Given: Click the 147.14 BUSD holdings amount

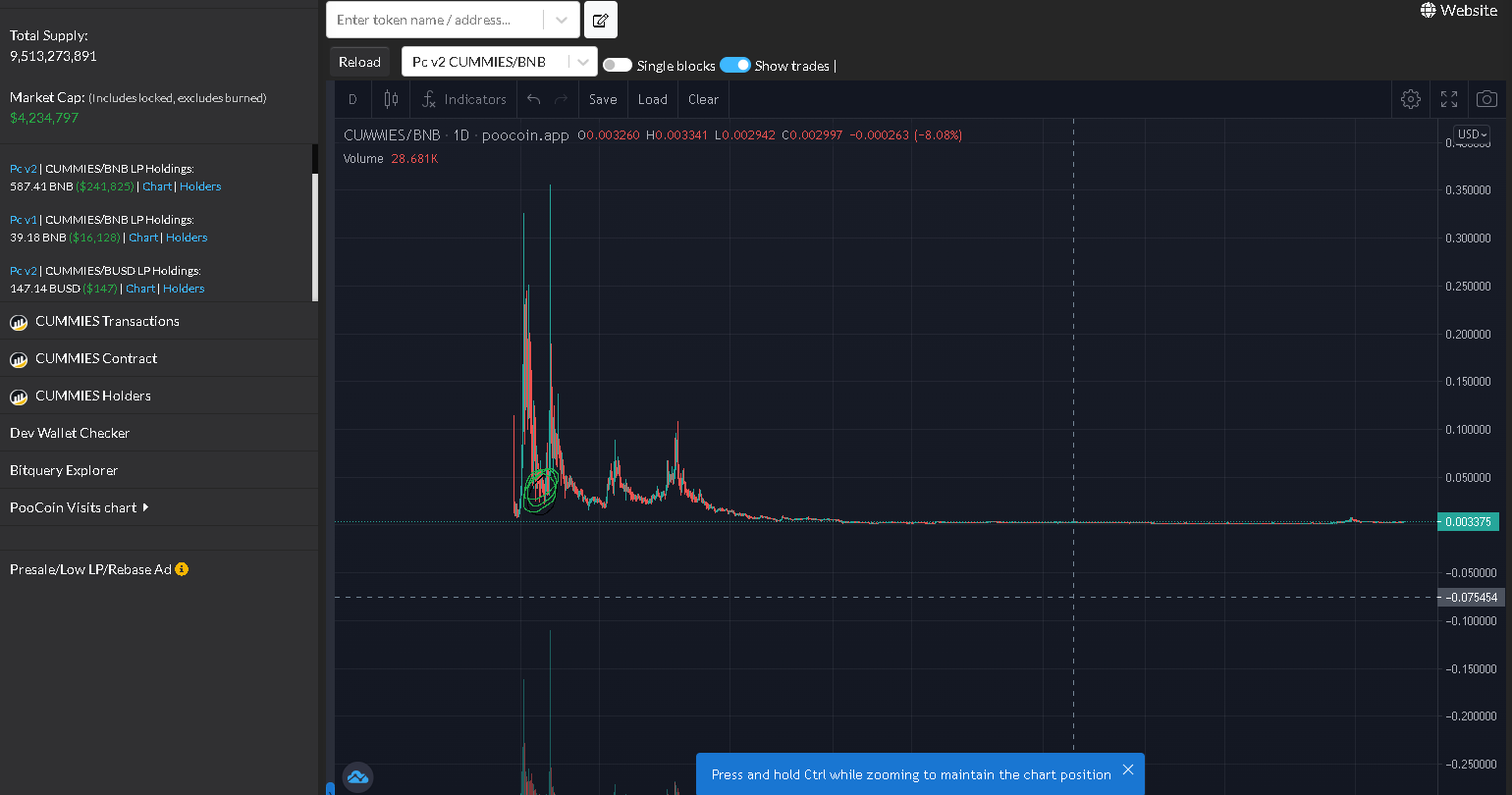Looking at the screenshot, I should (45, 289).
